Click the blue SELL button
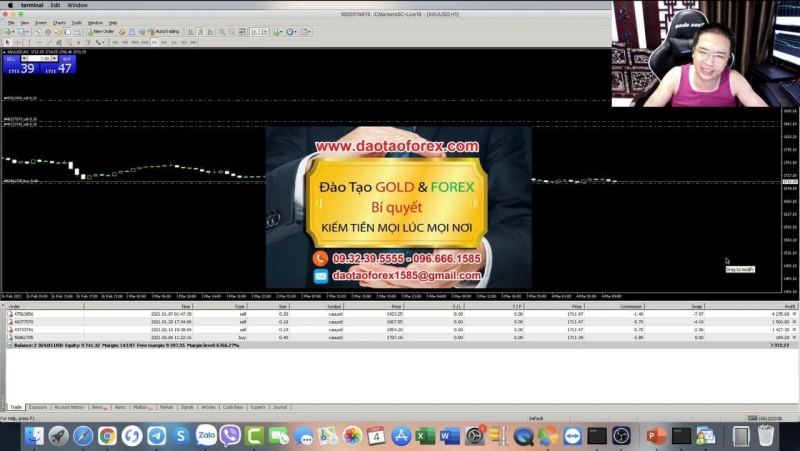The image size is (800, 451). click(21, 65)
